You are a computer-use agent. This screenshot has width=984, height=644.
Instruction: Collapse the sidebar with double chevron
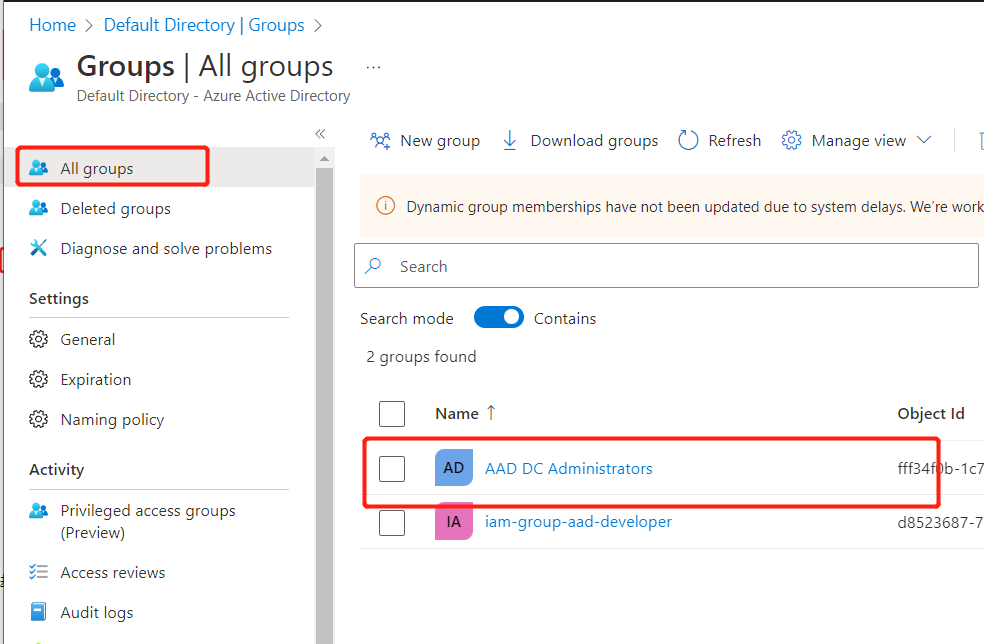(320, 134)
